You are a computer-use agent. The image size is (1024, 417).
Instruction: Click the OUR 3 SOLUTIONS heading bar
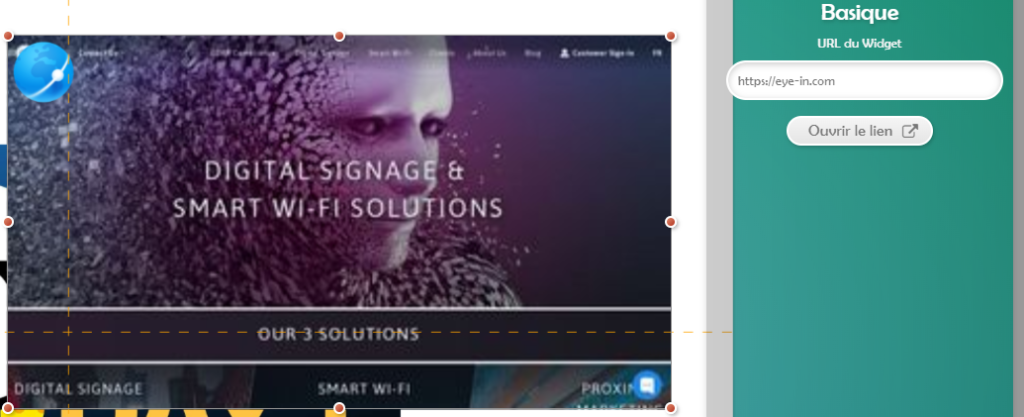339,335
